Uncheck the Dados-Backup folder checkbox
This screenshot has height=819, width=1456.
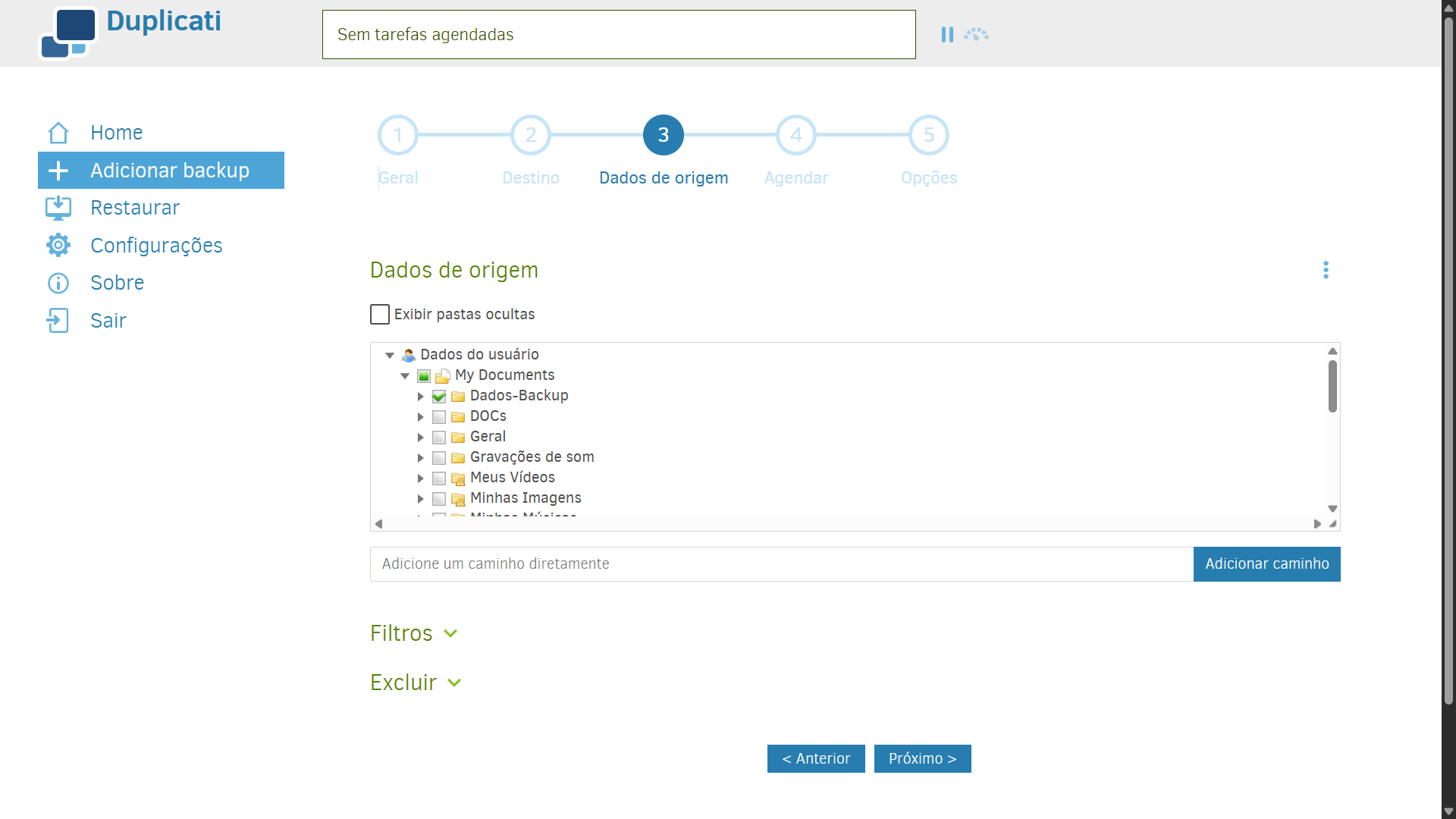coord(439,396)
